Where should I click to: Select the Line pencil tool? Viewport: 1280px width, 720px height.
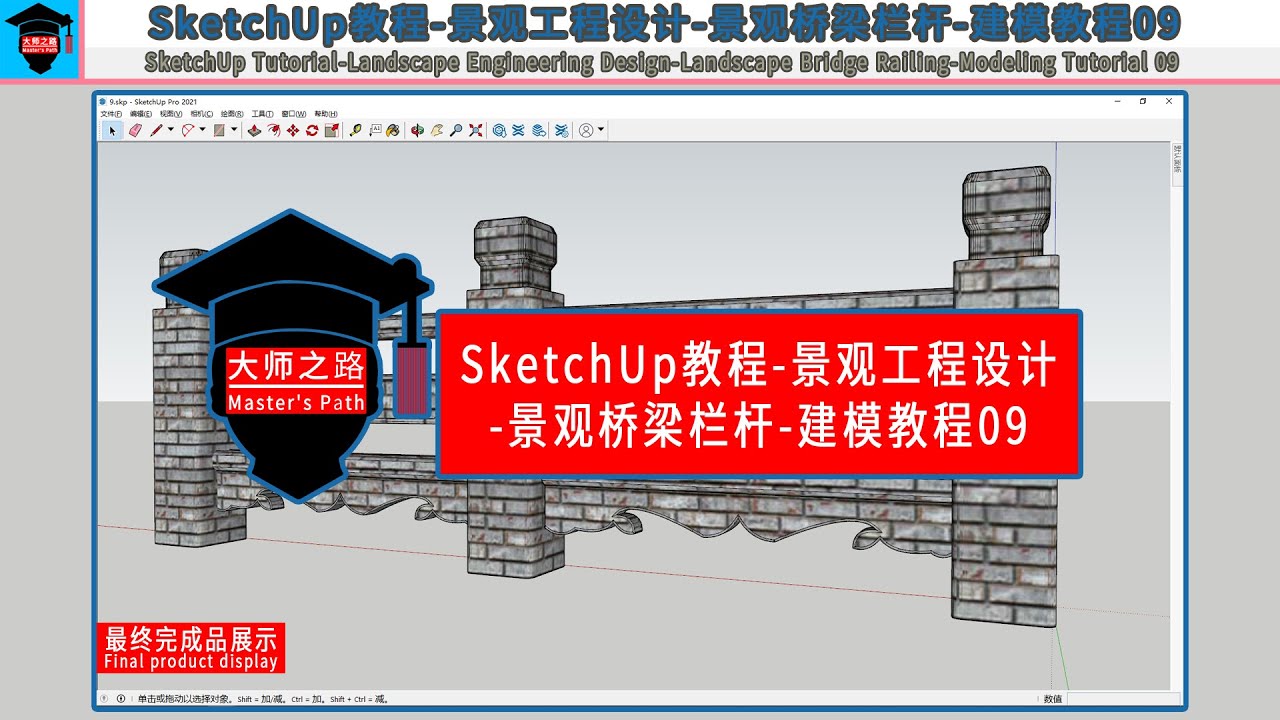[x=156, y=130]
